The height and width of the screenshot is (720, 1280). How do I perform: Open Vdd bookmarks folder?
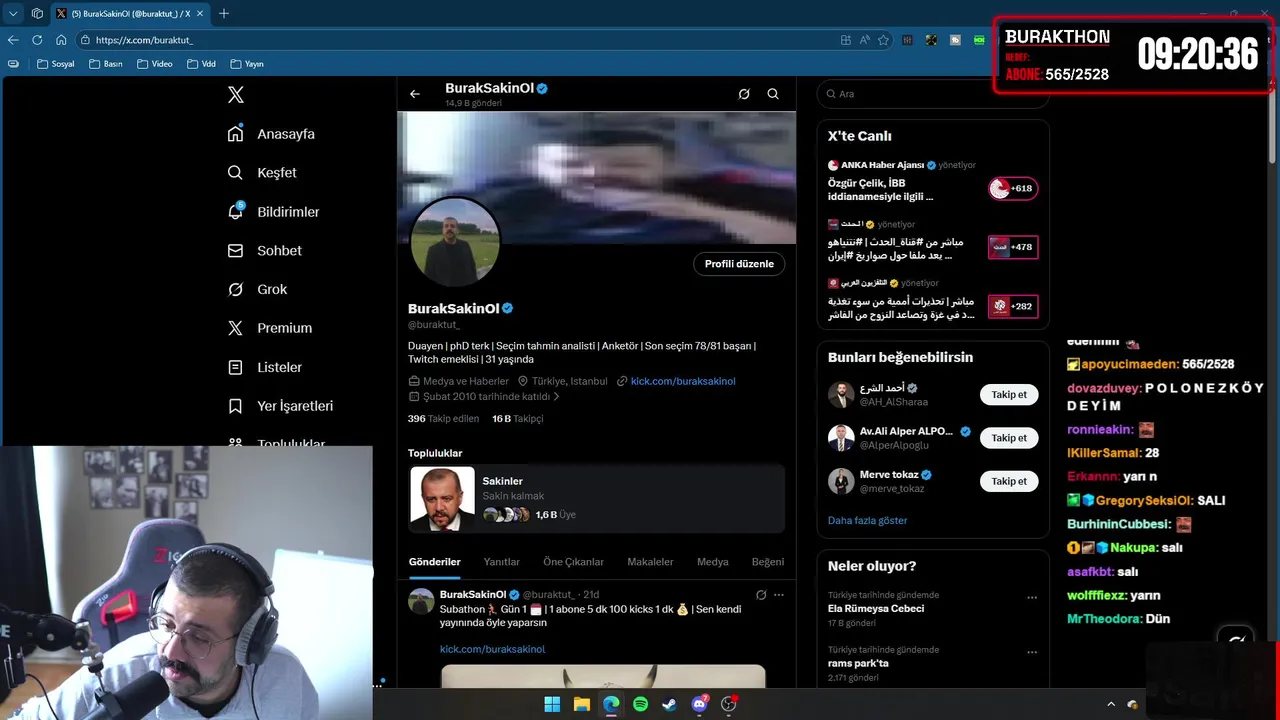201,64
